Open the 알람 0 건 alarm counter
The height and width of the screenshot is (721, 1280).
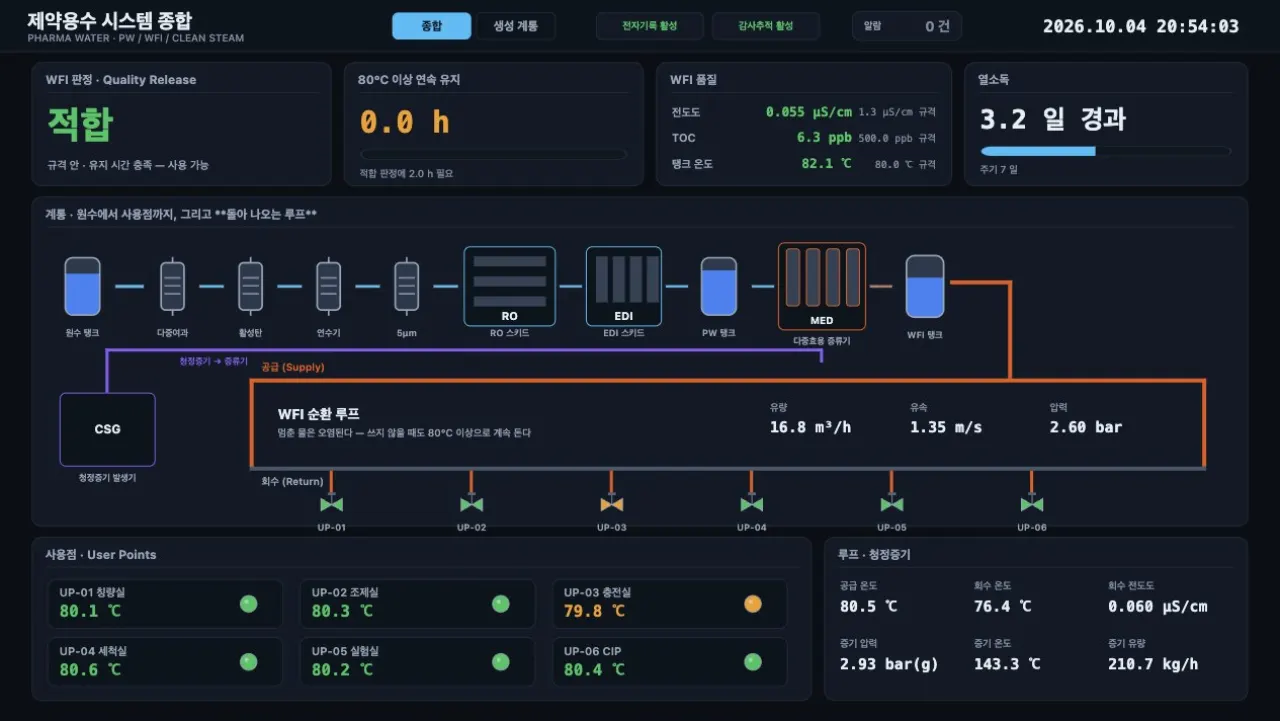click(x=907, y=26)
